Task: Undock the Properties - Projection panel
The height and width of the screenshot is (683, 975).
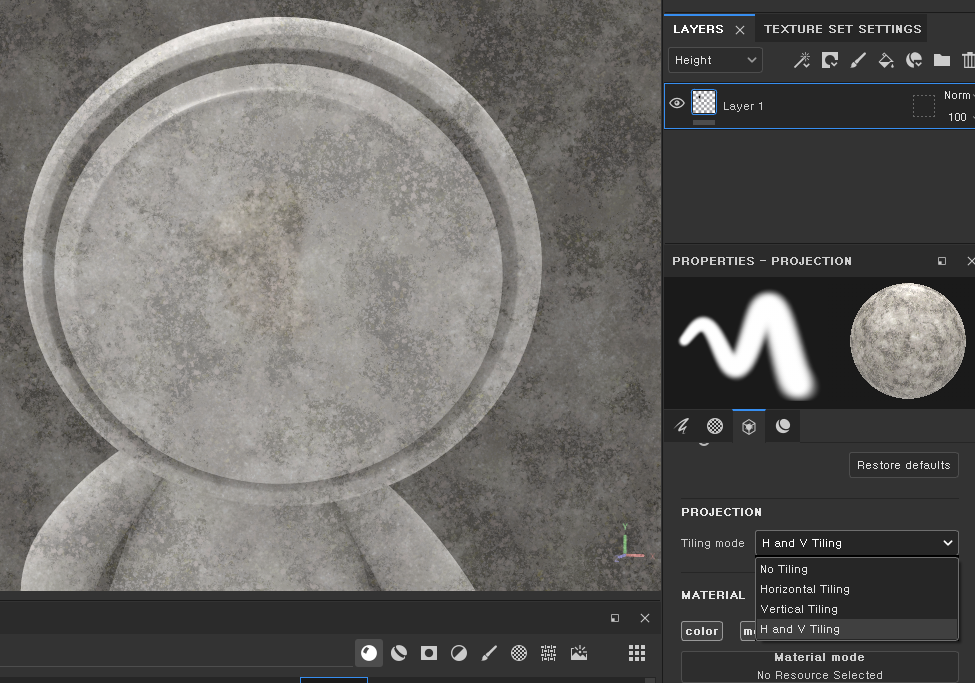Action: [942, 261]
